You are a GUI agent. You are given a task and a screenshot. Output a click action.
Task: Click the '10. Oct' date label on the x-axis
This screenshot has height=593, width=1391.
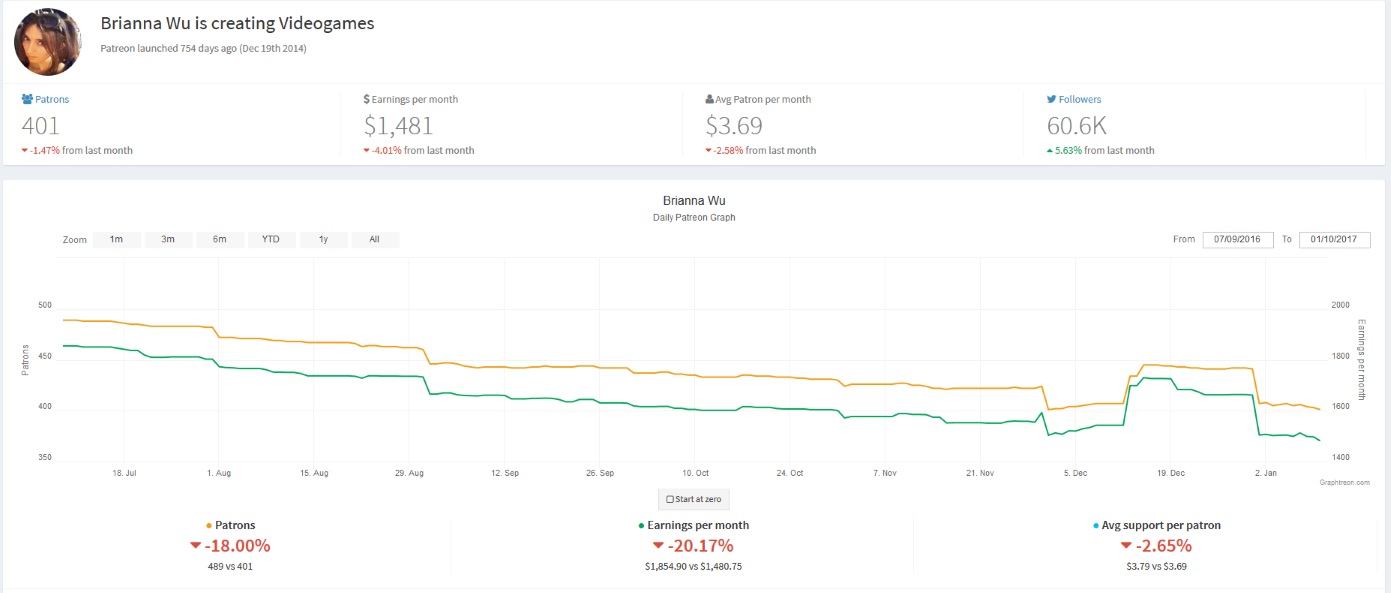[695, 472]
